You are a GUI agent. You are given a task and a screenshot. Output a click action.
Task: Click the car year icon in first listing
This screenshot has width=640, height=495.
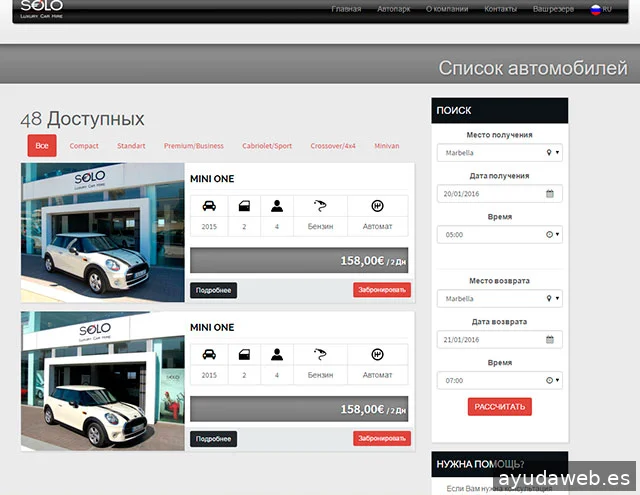click(x=208, y=206)
